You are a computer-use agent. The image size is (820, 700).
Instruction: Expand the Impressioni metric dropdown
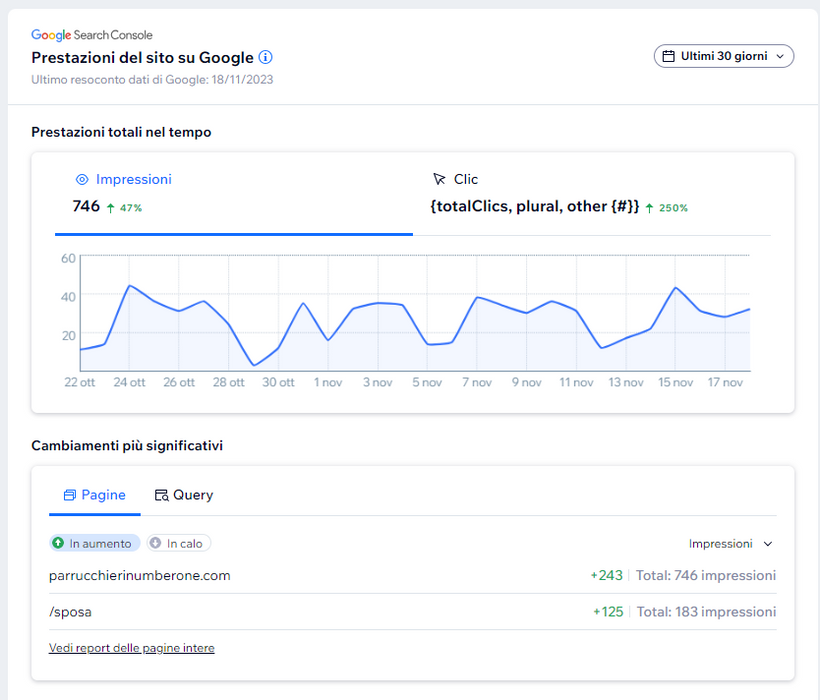click(731, 544)
